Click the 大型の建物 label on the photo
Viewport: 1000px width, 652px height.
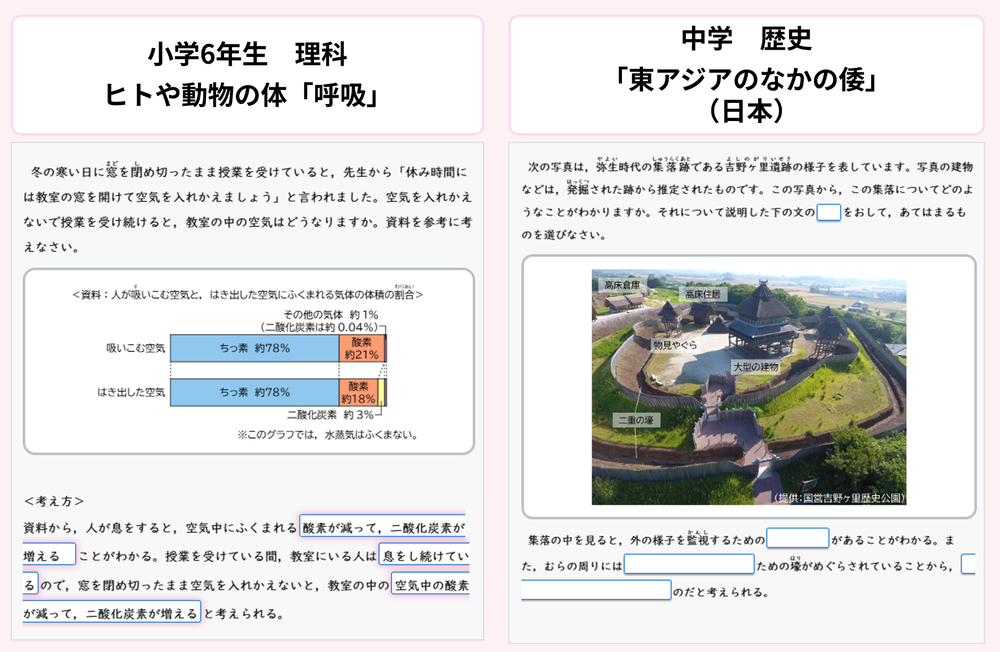[756, 367]
